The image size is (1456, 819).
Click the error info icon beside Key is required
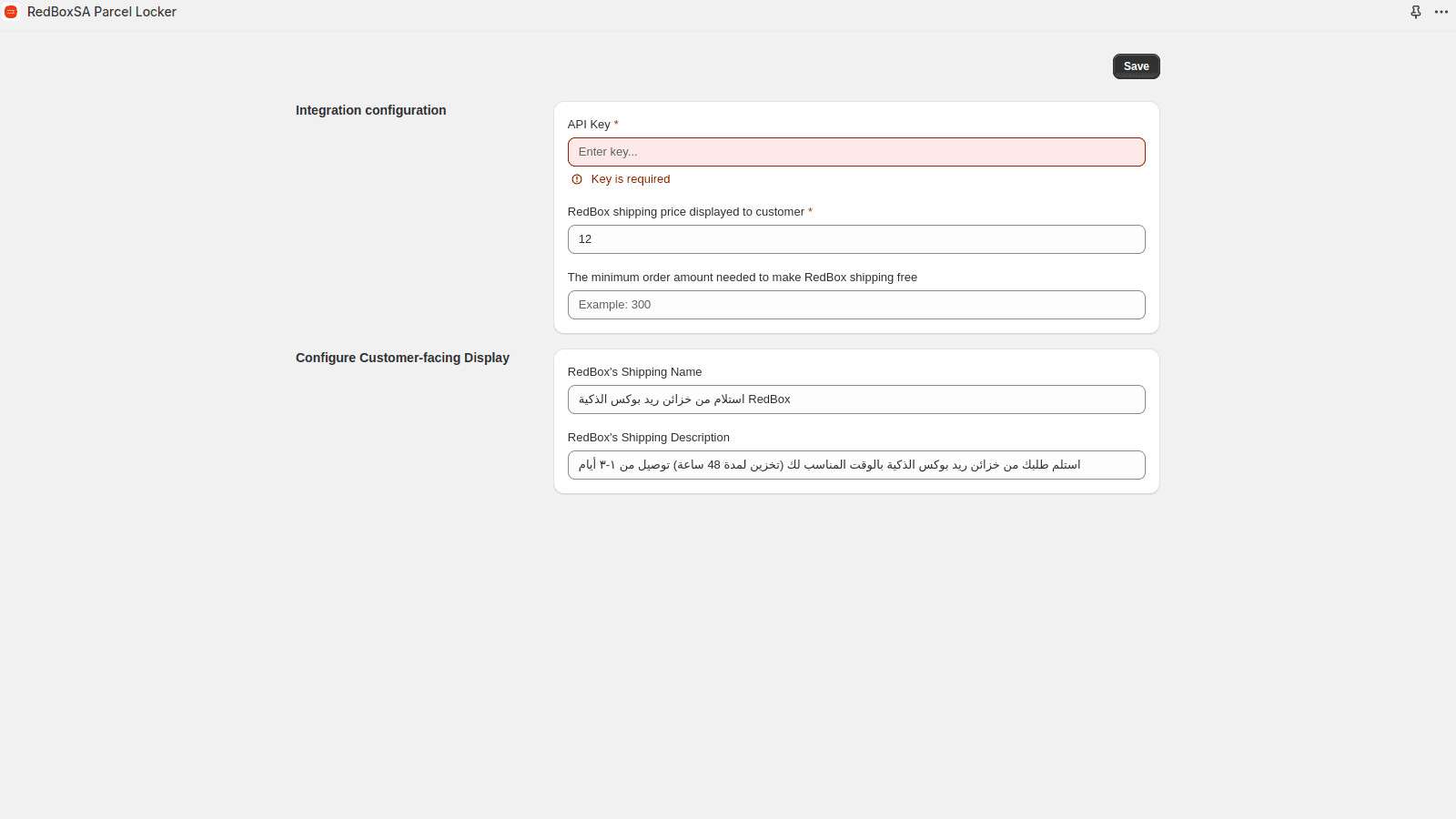(577, 179)
